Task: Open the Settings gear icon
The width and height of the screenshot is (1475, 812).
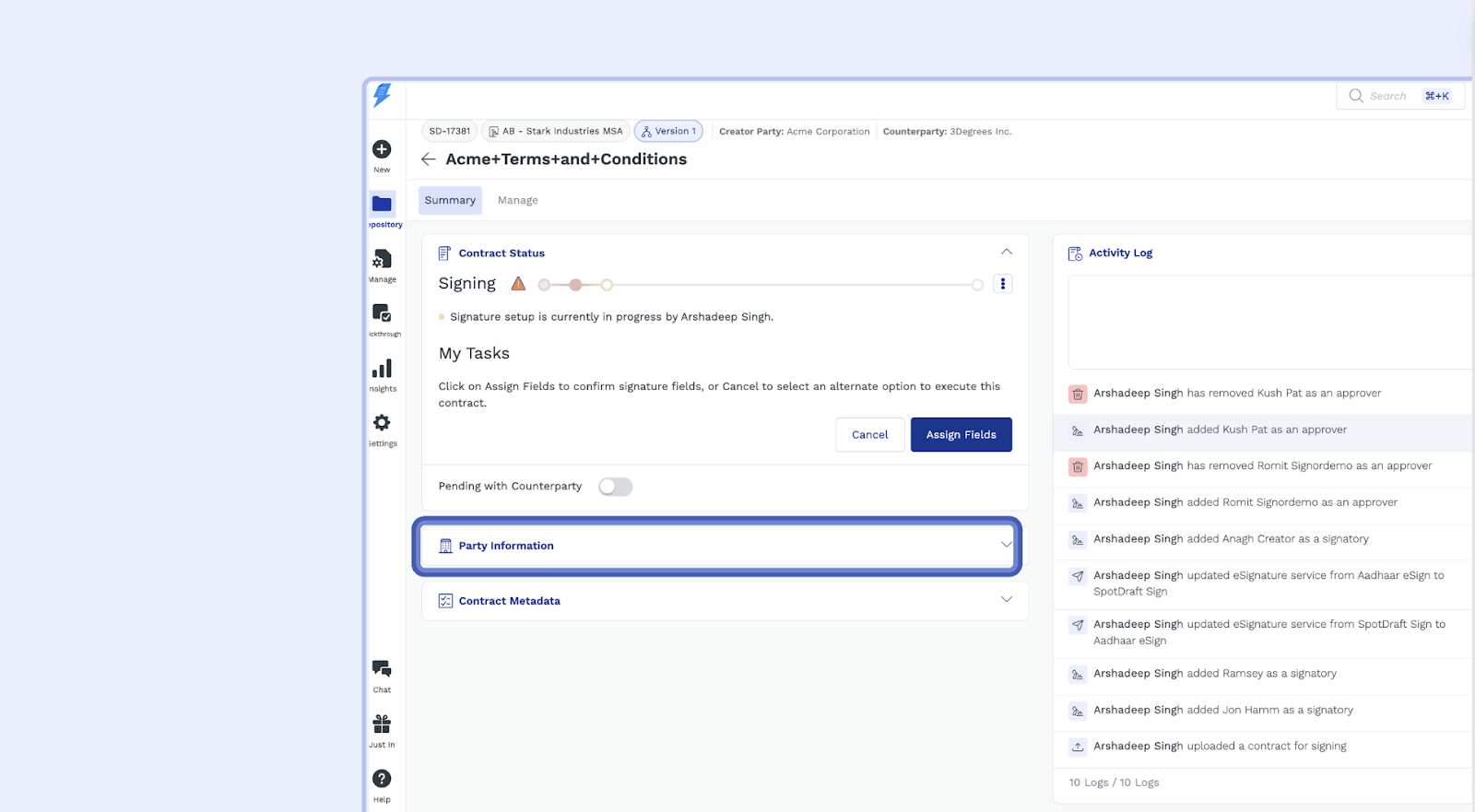Action: [x=382, y=423]
